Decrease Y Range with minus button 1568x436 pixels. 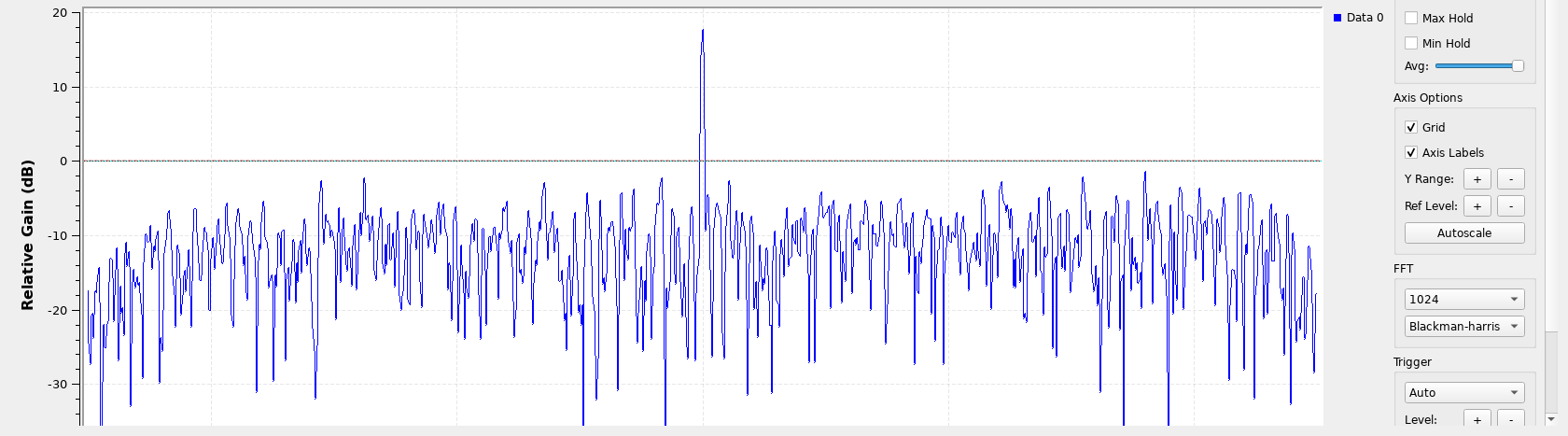pyautogui.click(x=1510, y=179)
